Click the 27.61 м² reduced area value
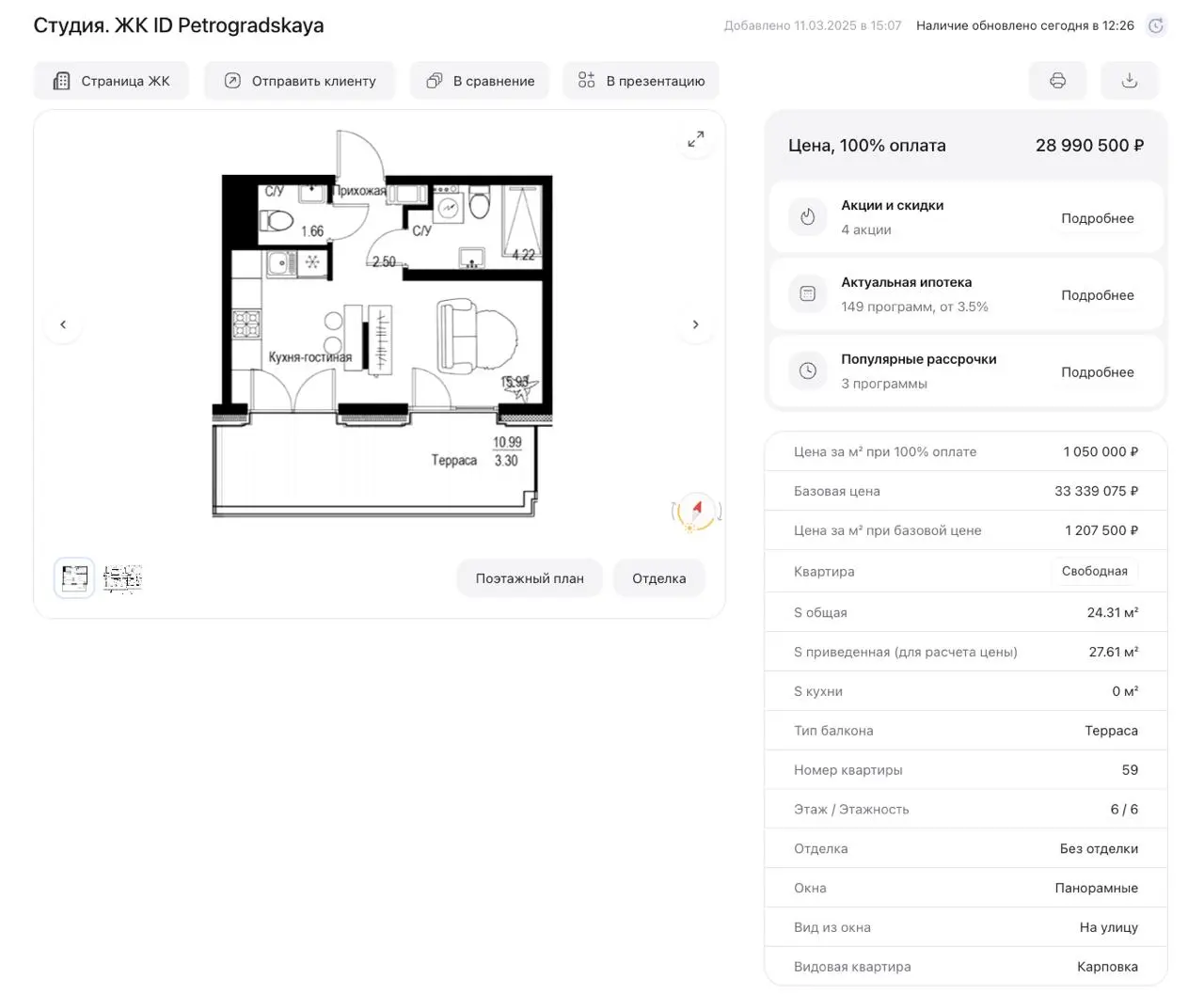 click(x=1114, y=652)
